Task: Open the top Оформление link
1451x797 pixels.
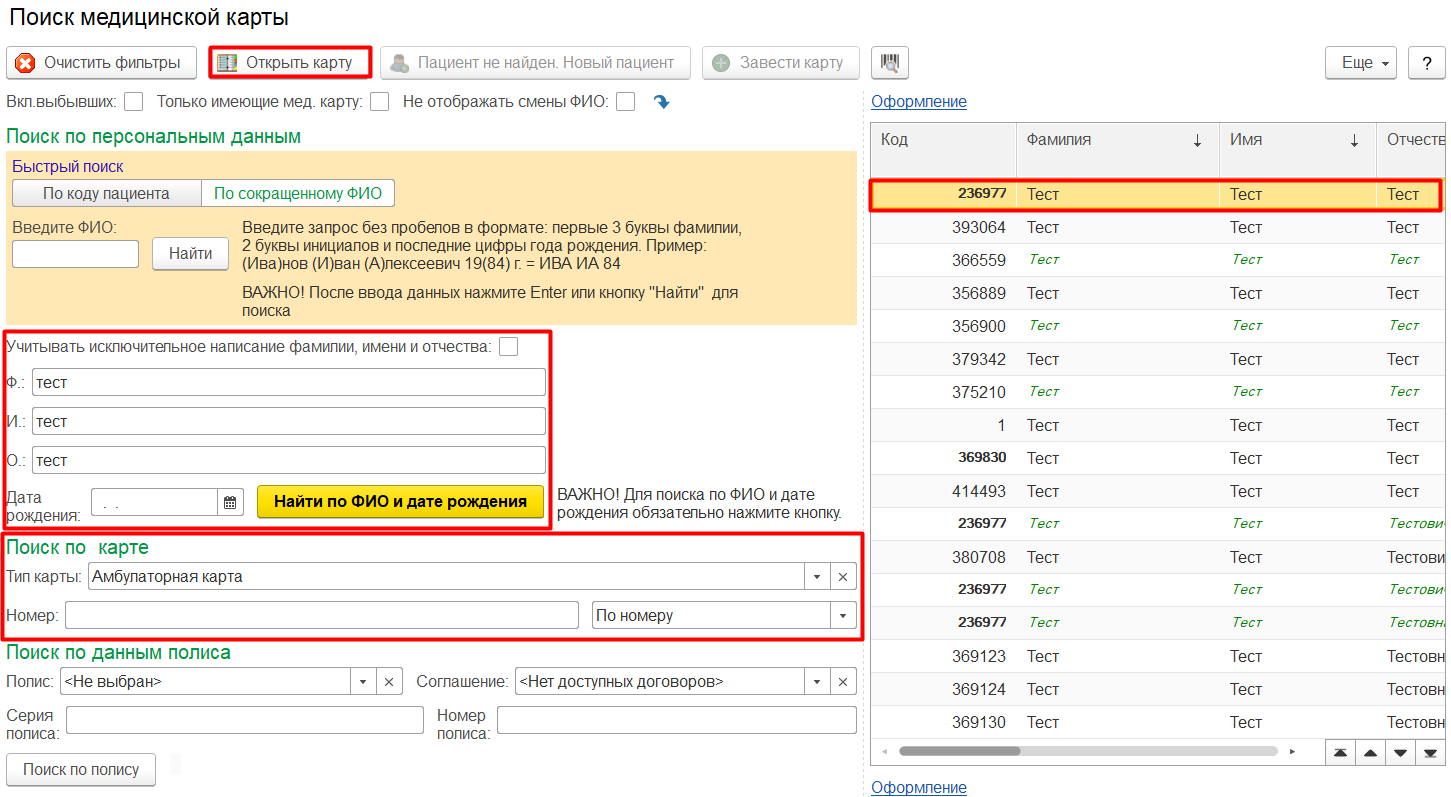Action: tap(919, 101)
